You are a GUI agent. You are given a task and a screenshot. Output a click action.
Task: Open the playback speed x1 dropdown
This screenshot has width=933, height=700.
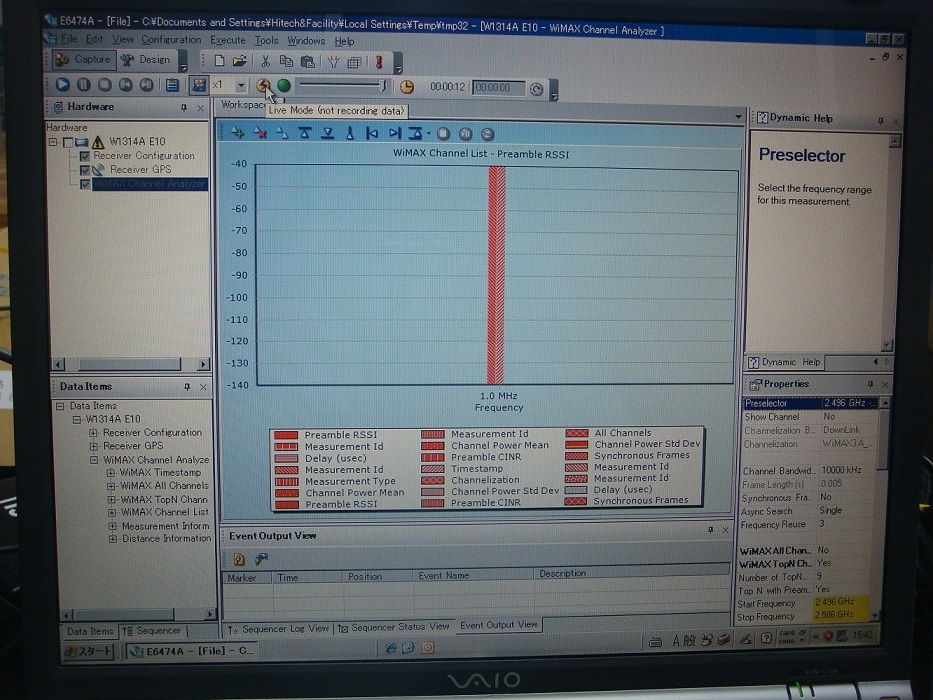click(240, 86)
